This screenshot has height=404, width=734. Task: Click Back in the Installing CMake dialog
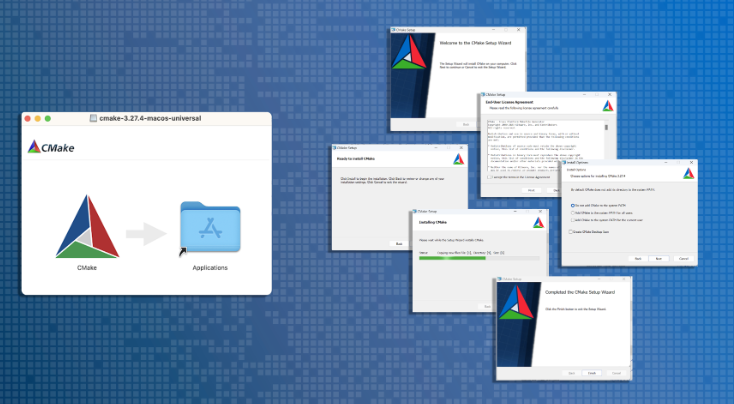(487, 307)
